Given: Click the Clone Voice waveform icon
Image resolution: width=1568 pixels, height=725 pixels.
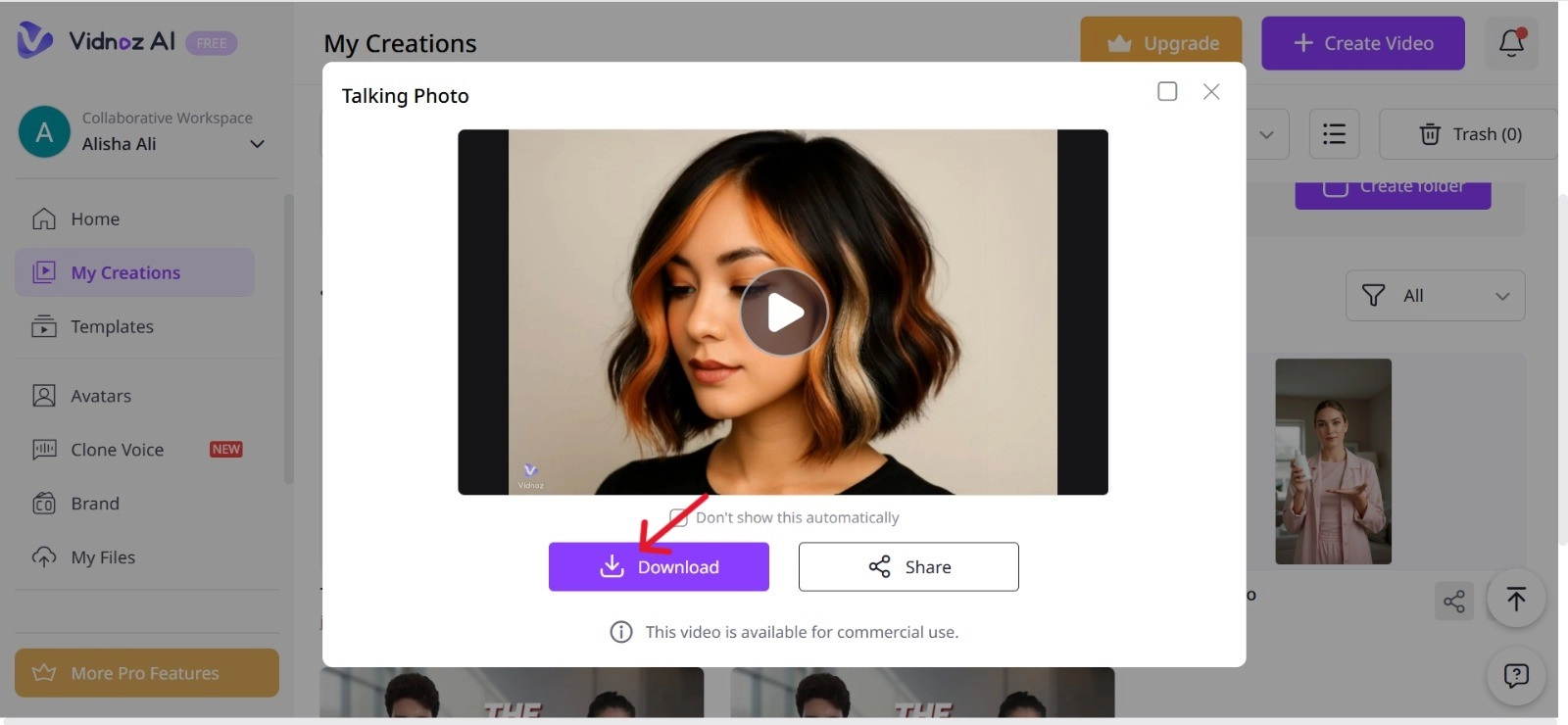Looking at the screenshot, I should (44, 450).
